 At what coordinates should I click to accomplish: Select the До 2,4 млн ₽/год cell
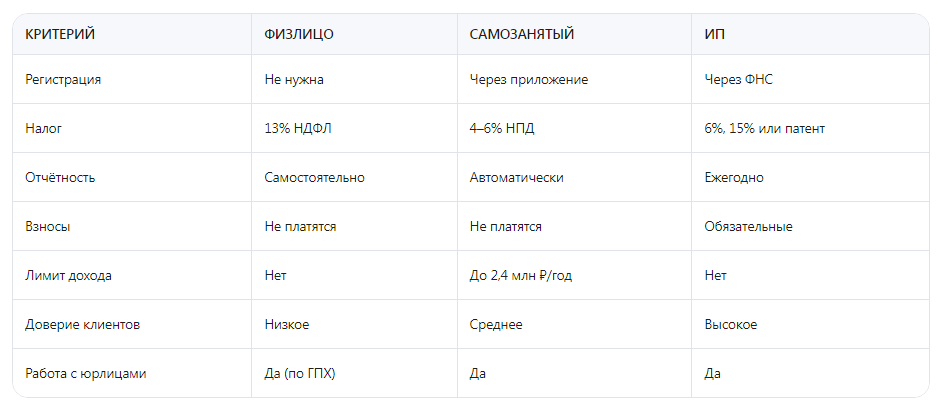[x=521, y=276]
